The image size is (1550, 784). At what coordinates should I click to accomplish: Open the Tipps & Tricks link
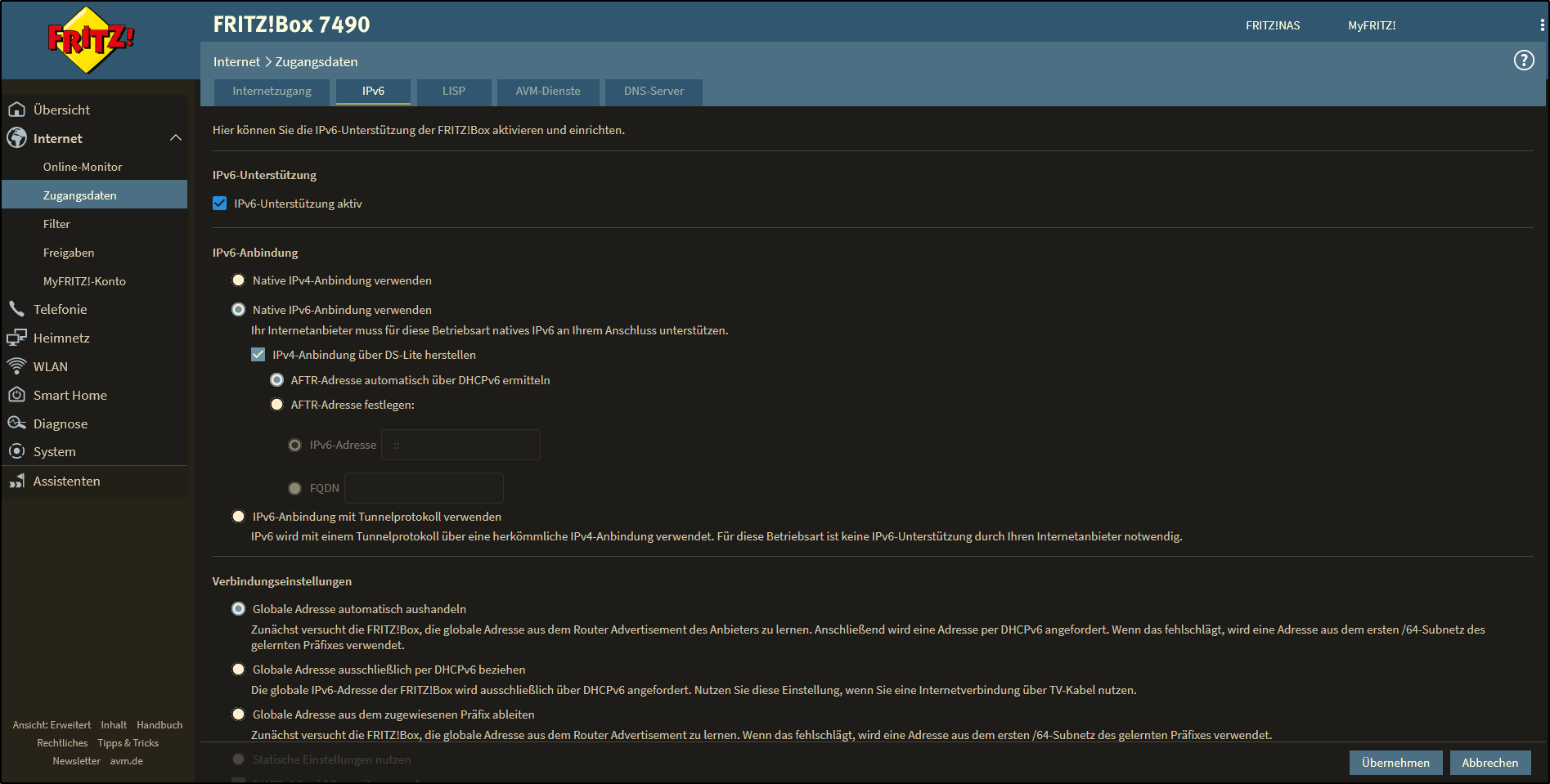(x=128, y=743)
